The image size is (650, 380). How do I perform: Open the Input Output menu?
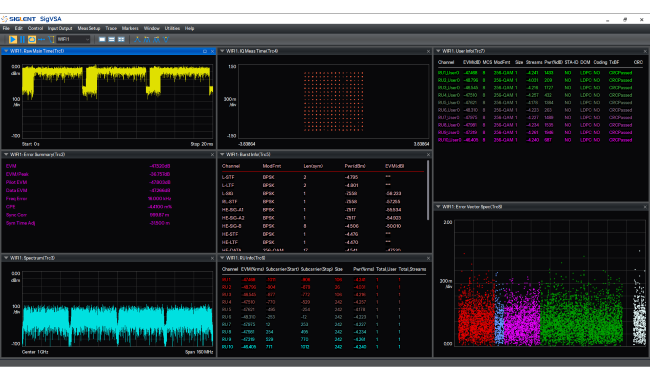[x=60, y=29]
